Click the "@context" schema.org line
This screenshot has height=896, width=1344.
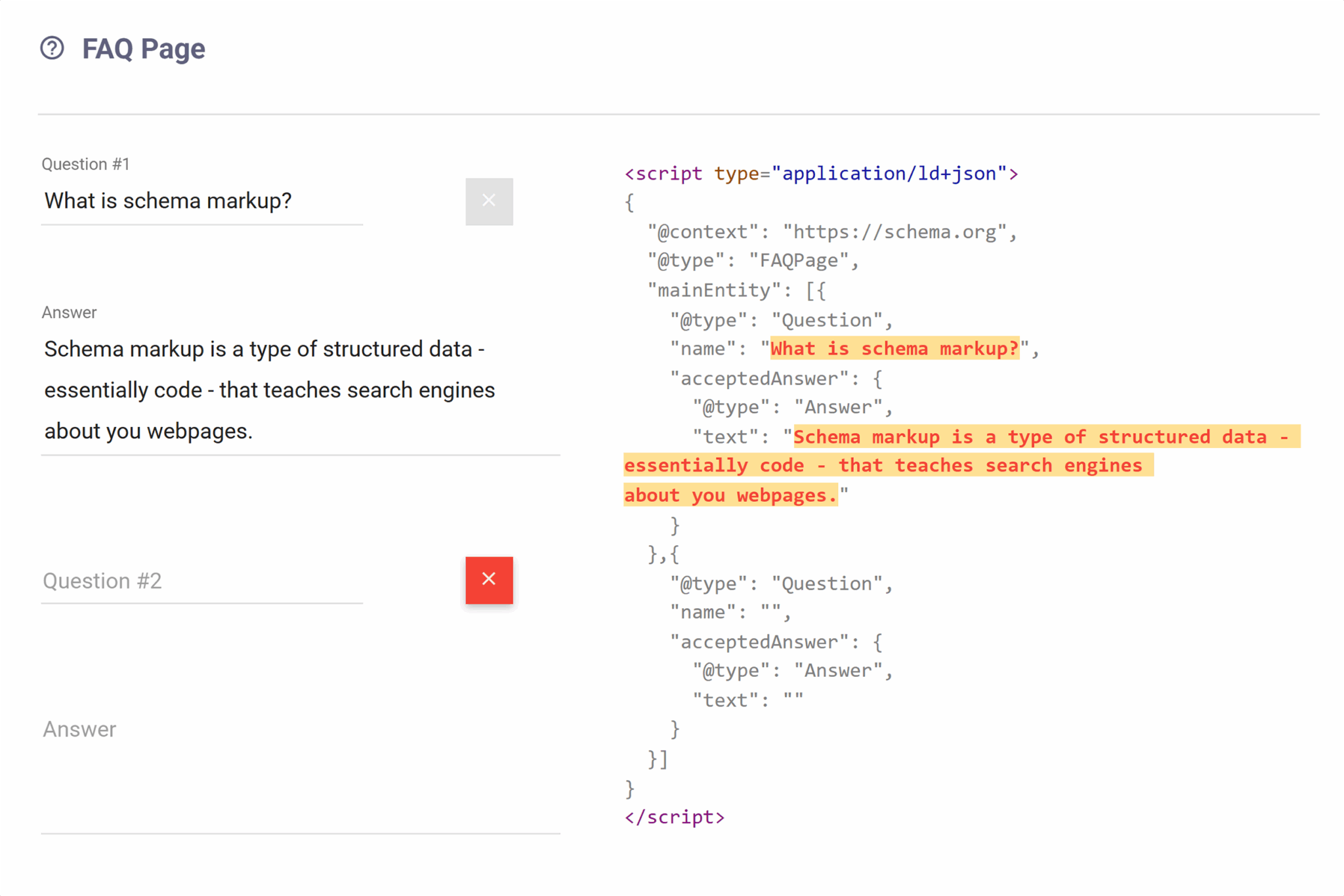831,232
